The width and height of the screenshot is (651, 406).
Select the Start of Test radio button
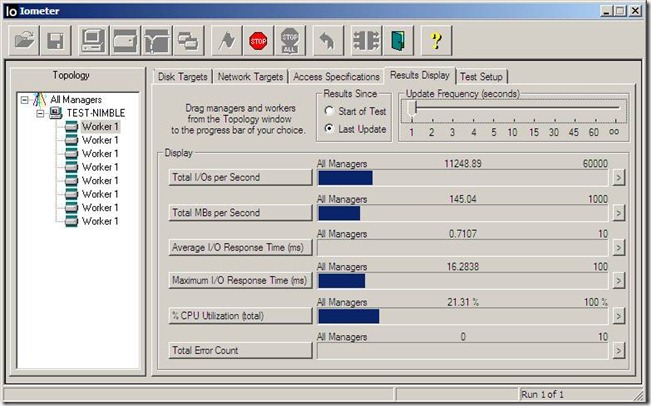[329, 110]
